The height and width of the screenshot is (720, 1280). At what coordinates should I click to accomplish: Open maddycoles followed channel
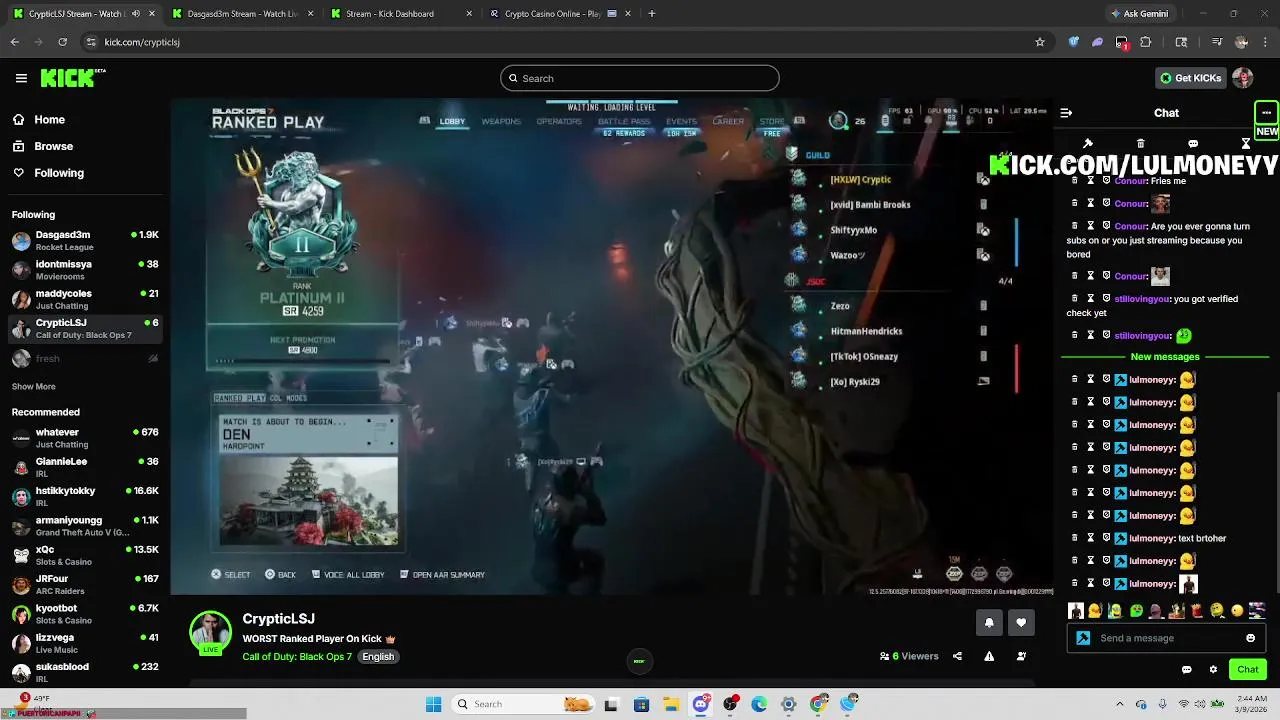85,299
